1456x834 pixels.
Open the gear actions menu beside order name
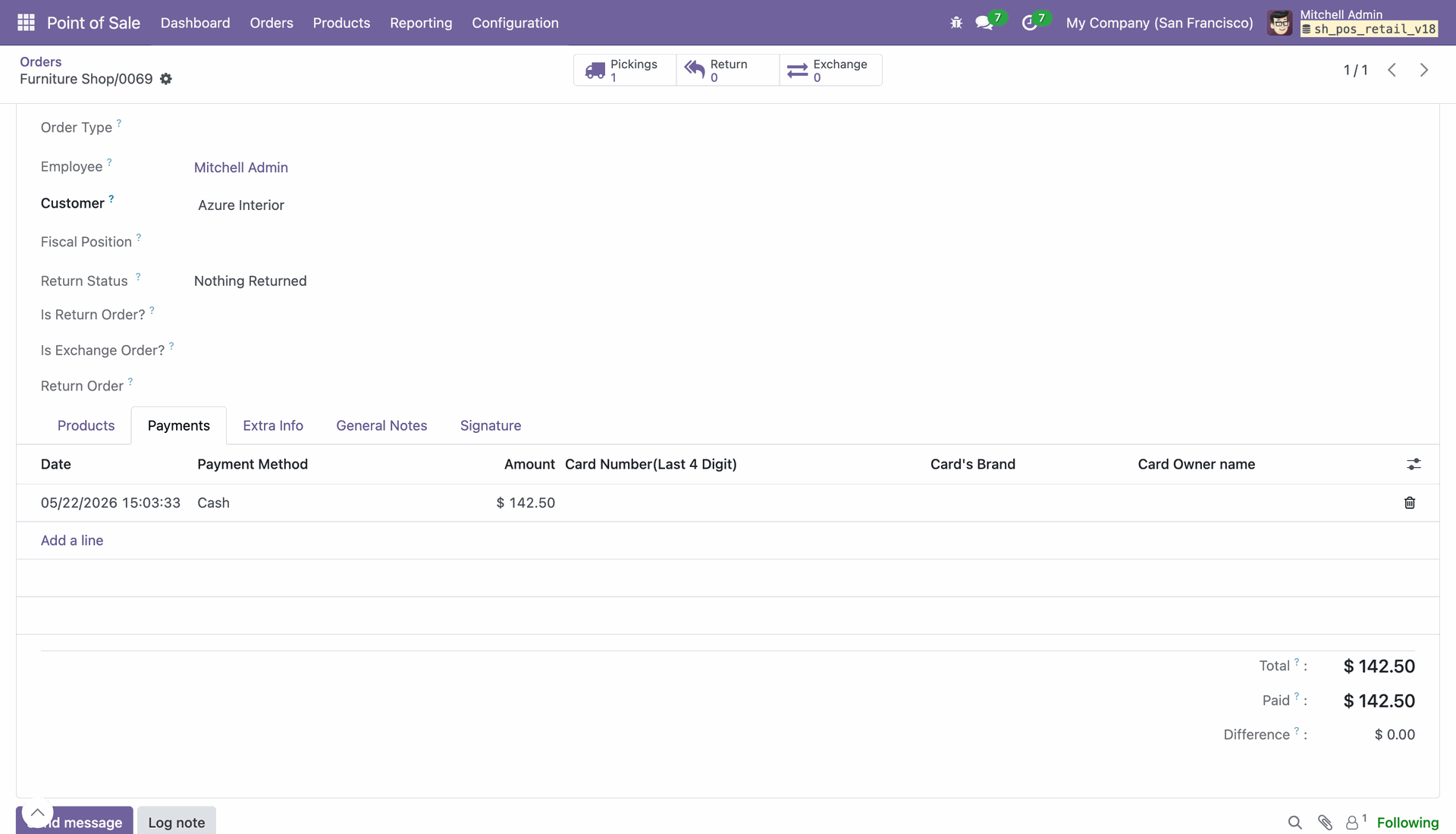tap(166, 79)
